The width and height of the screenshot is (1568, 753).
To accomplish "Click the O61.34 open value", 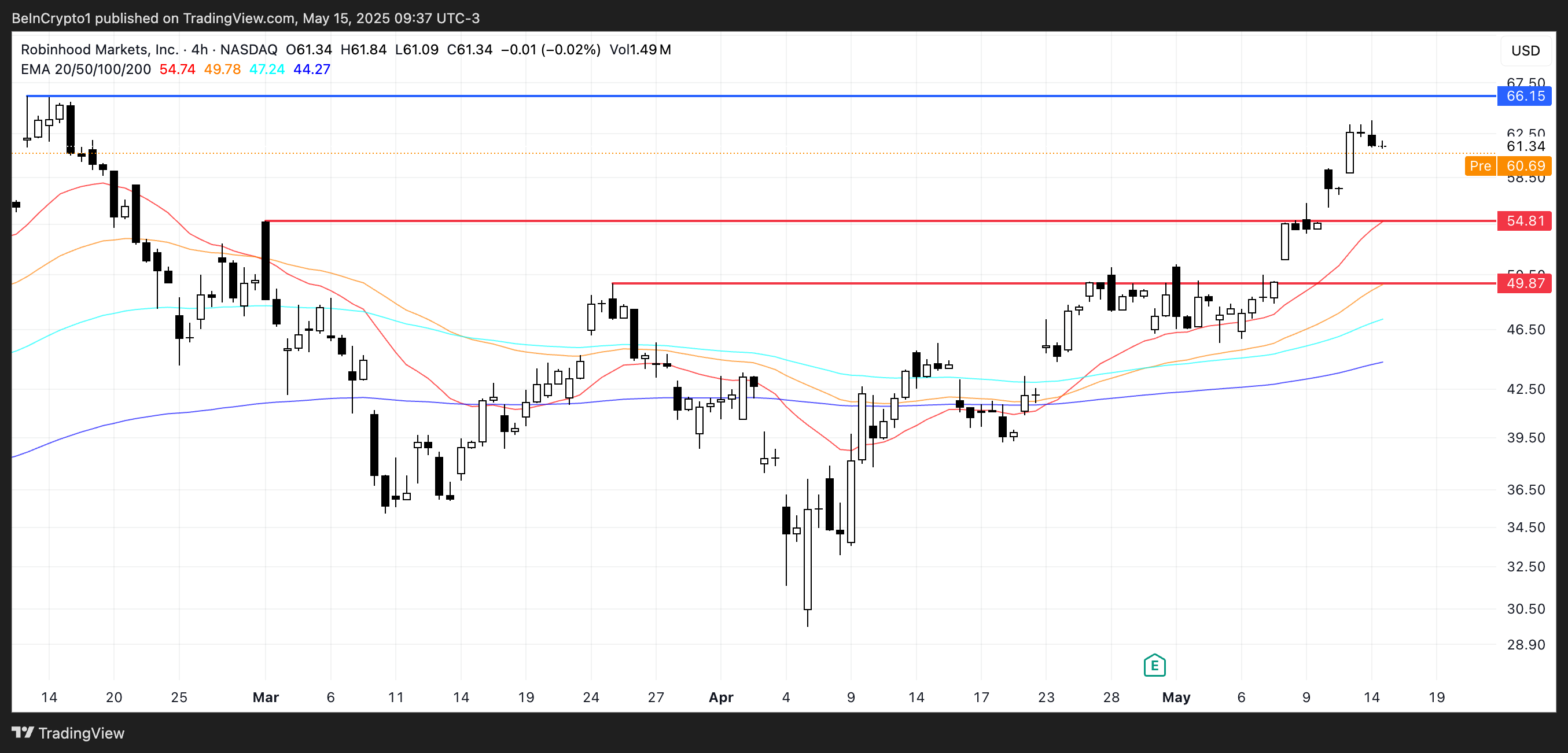I will [308, 49].
